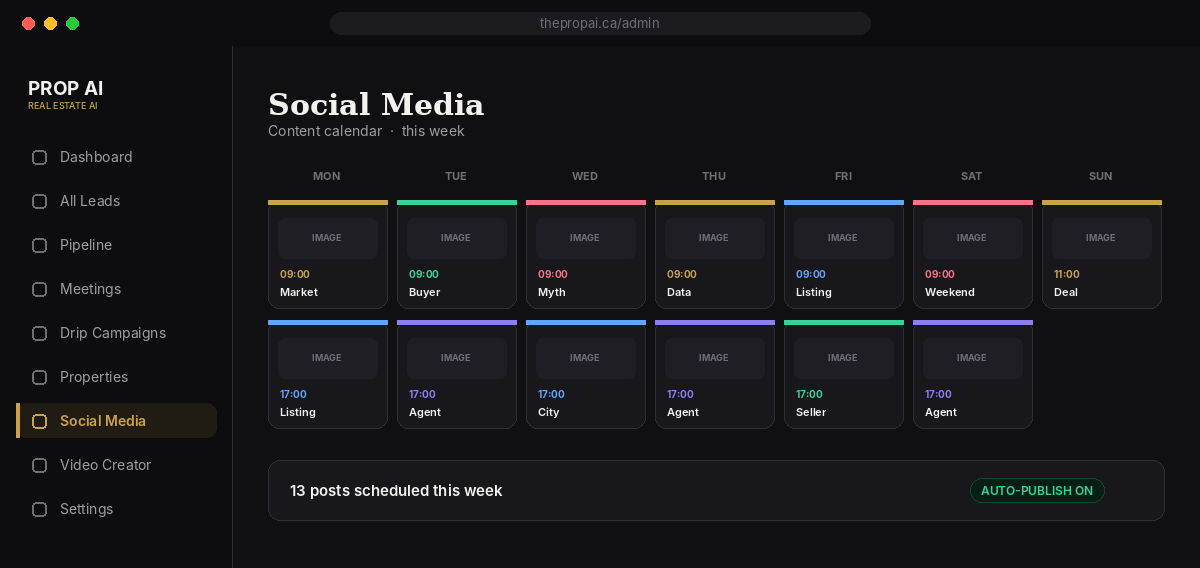Open the Pipeline label

pyautogui.click(x=86, y=245)
